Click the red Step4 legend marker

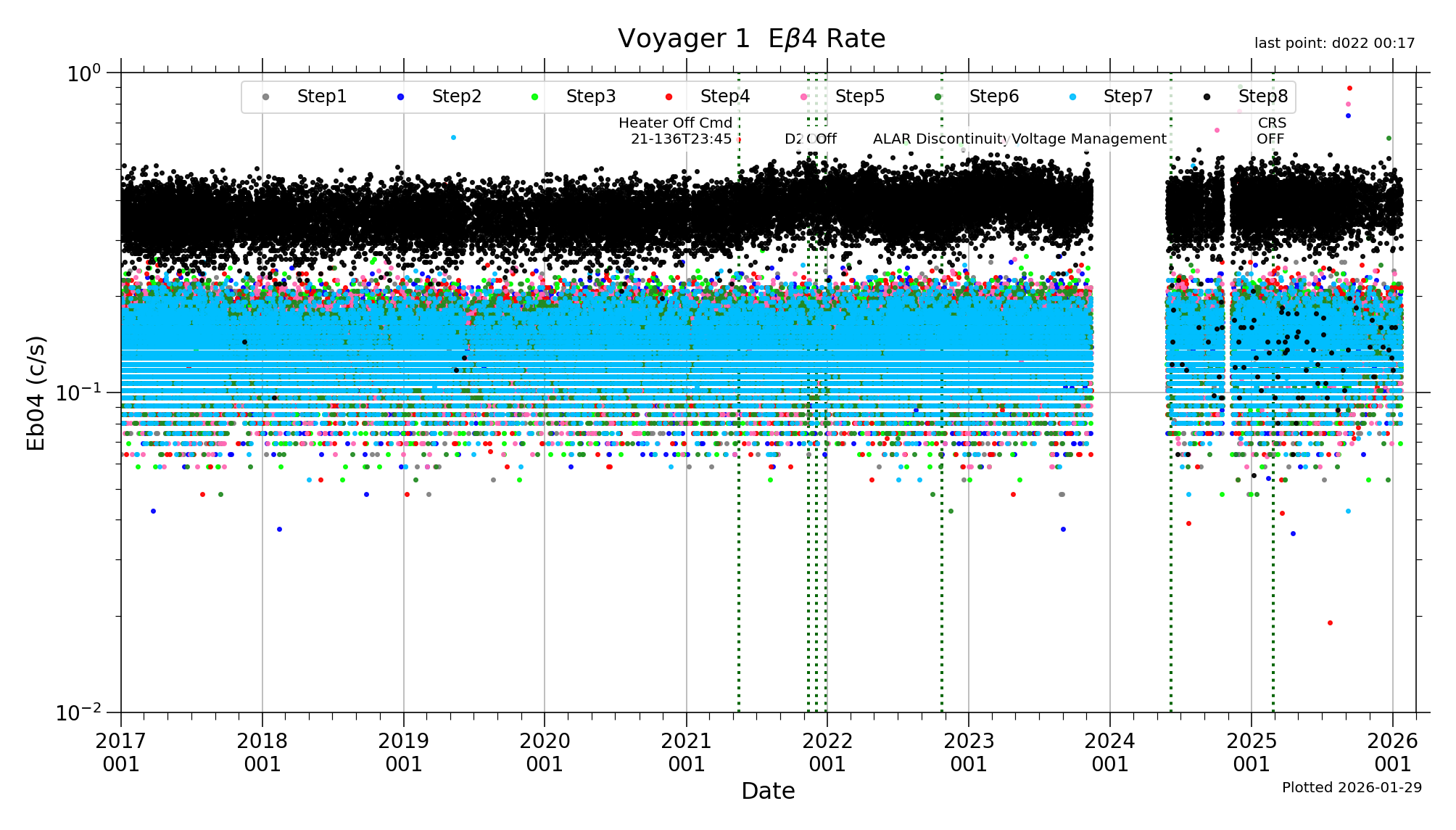coord(669,97)
